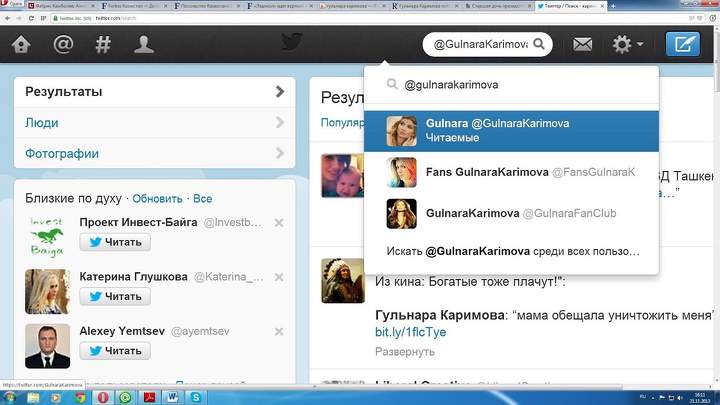Open the green taskbar application icon
720x405 pixels.
tap(125, 397)
